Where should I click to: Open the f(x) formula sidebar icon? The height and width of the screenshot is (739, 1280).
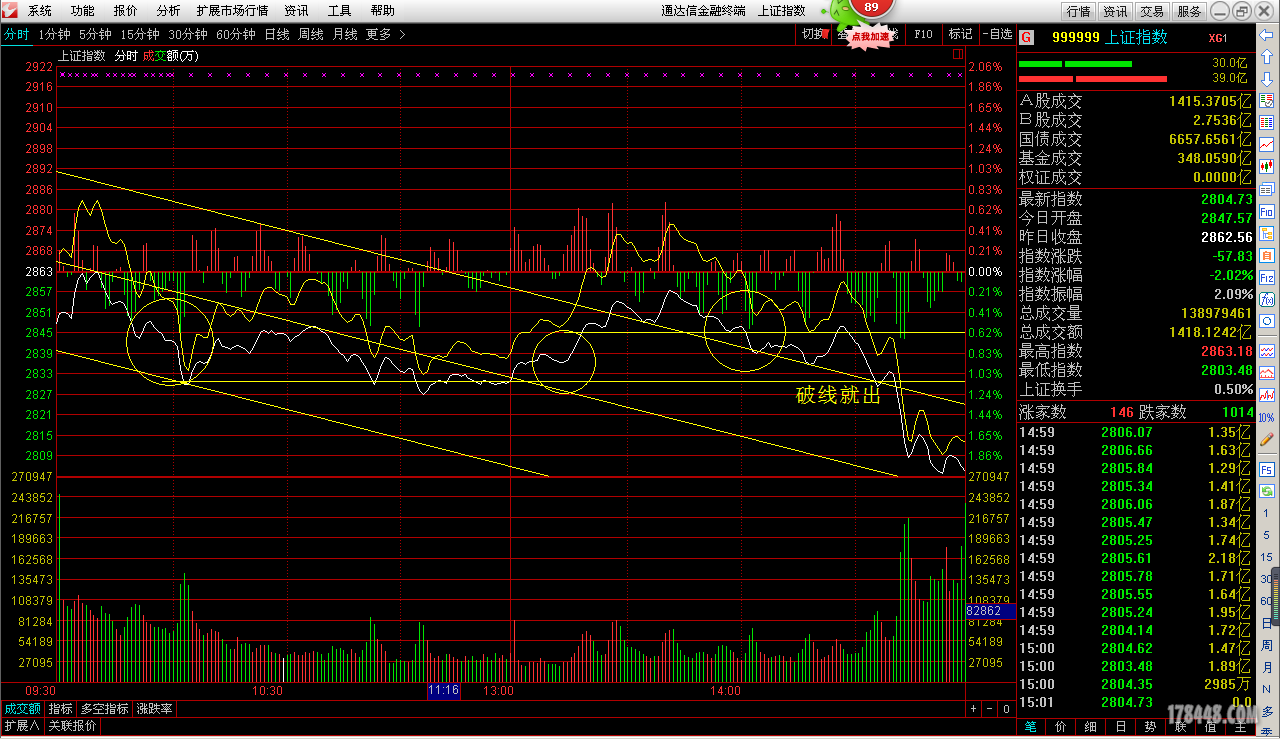pyautogui.click(x=1266, y=299)
